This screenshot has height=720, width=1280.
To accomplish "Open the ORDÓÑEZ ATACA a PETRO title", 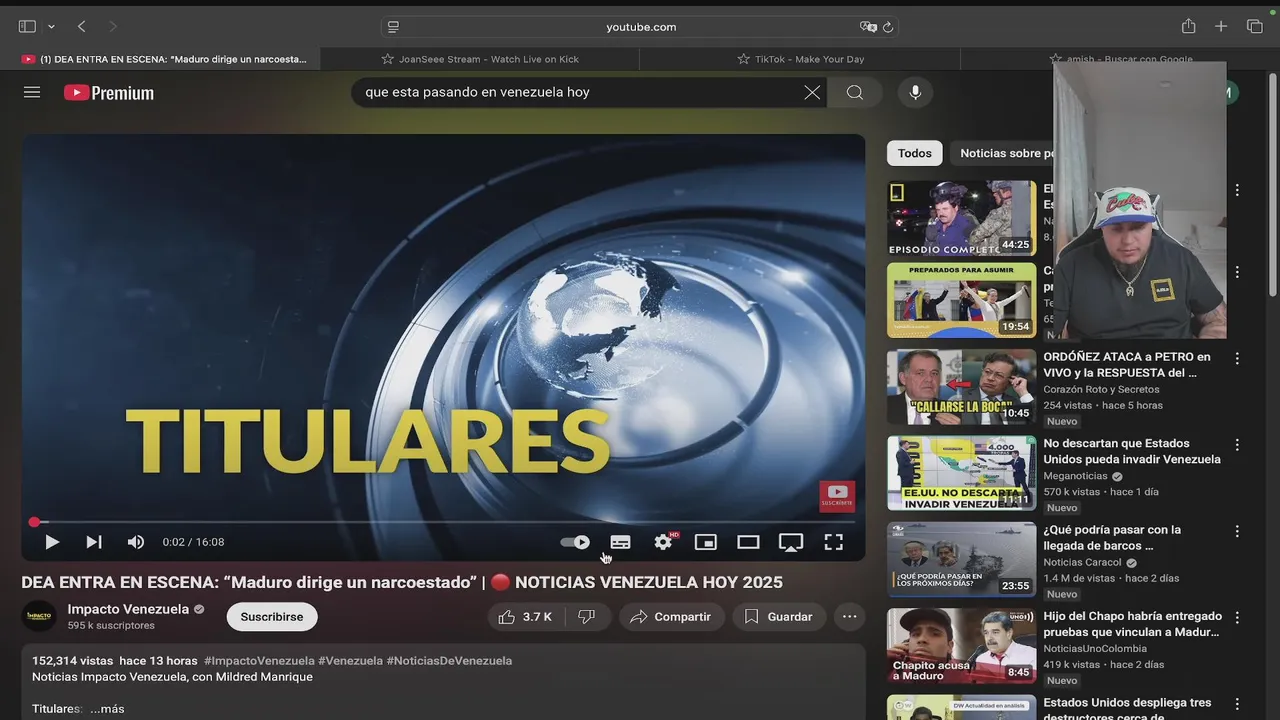I will pos(1127,364).
